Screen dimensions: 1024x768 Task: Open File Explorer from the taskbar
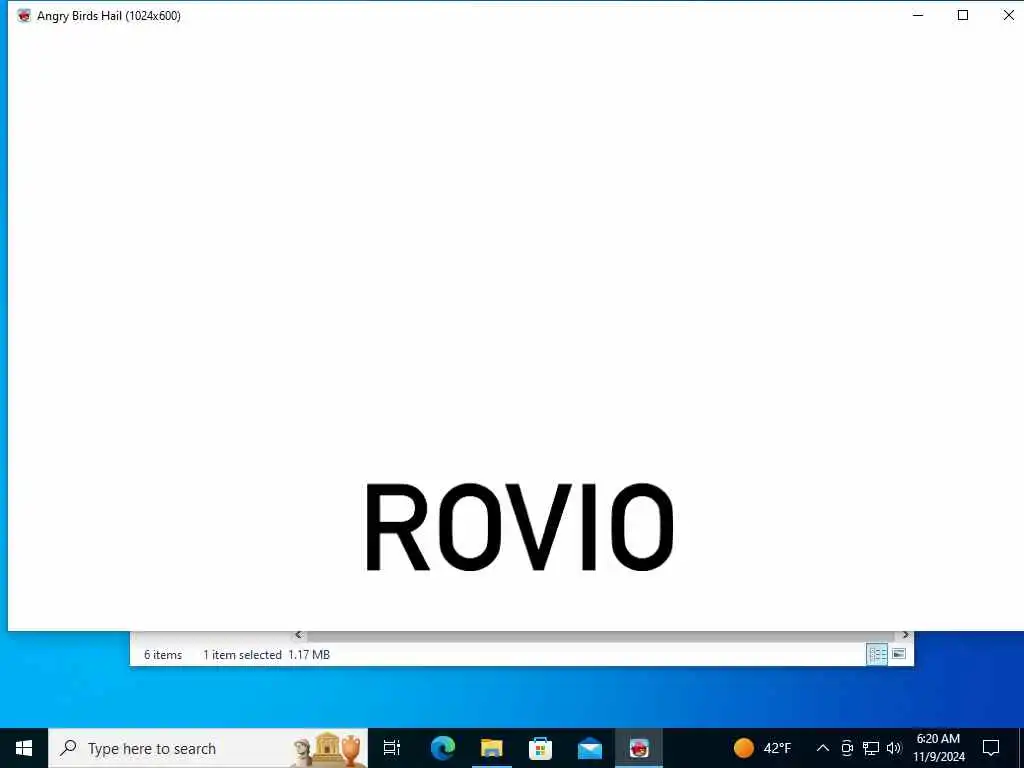tap(491, 748)
